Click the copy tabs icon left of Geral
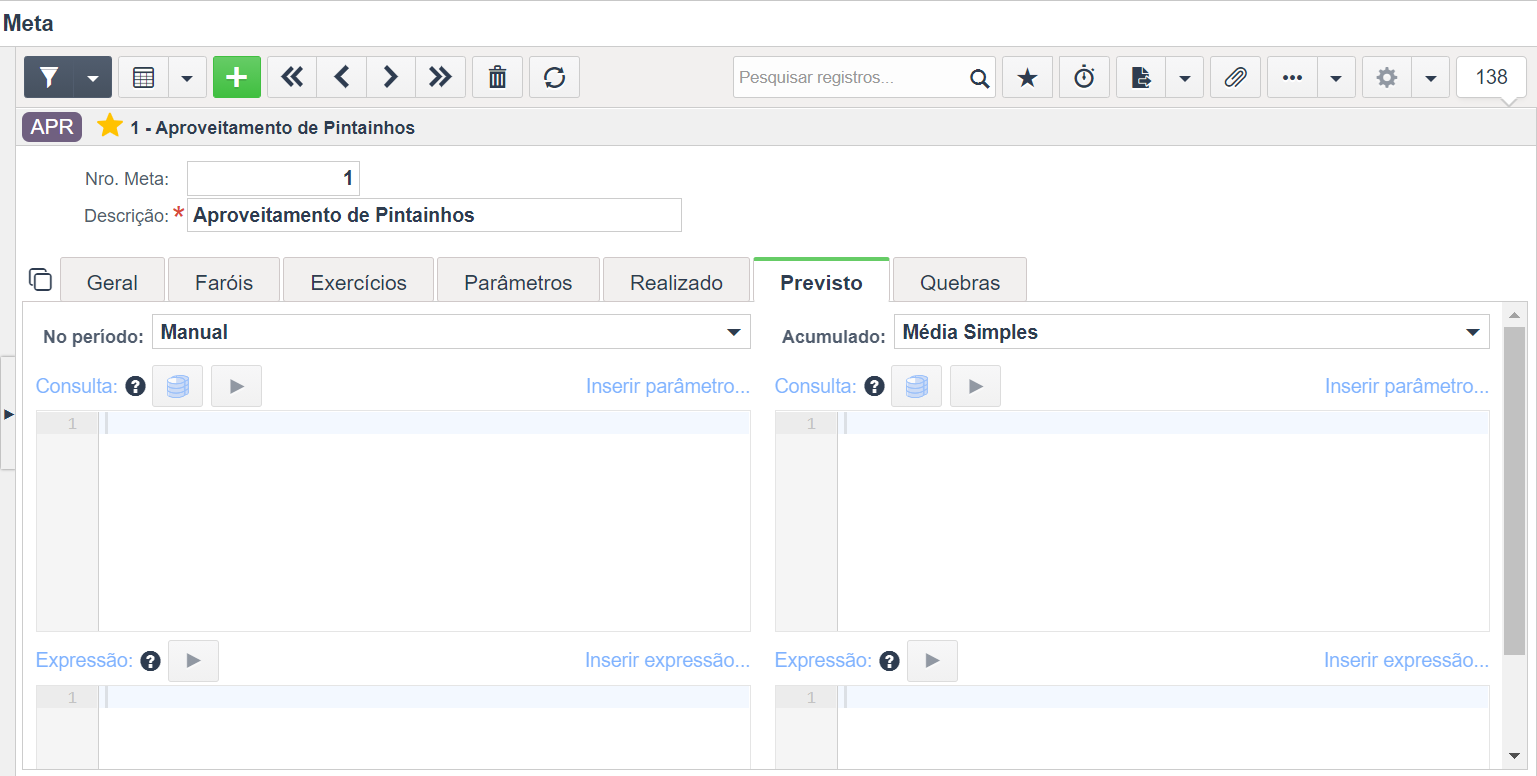1537x776 pixels. (40, 279)
